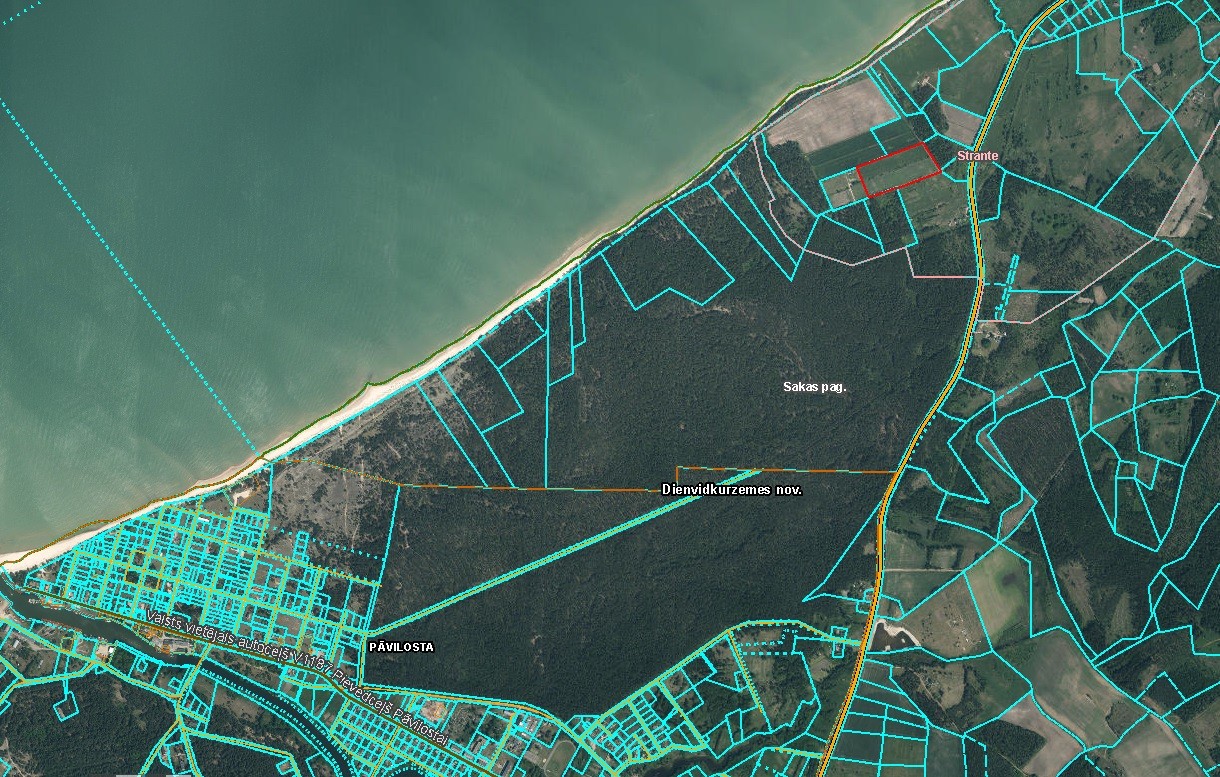Click the red-outlined land parcel
This screenshot has height=777, width=1220.
click(899, 169)
